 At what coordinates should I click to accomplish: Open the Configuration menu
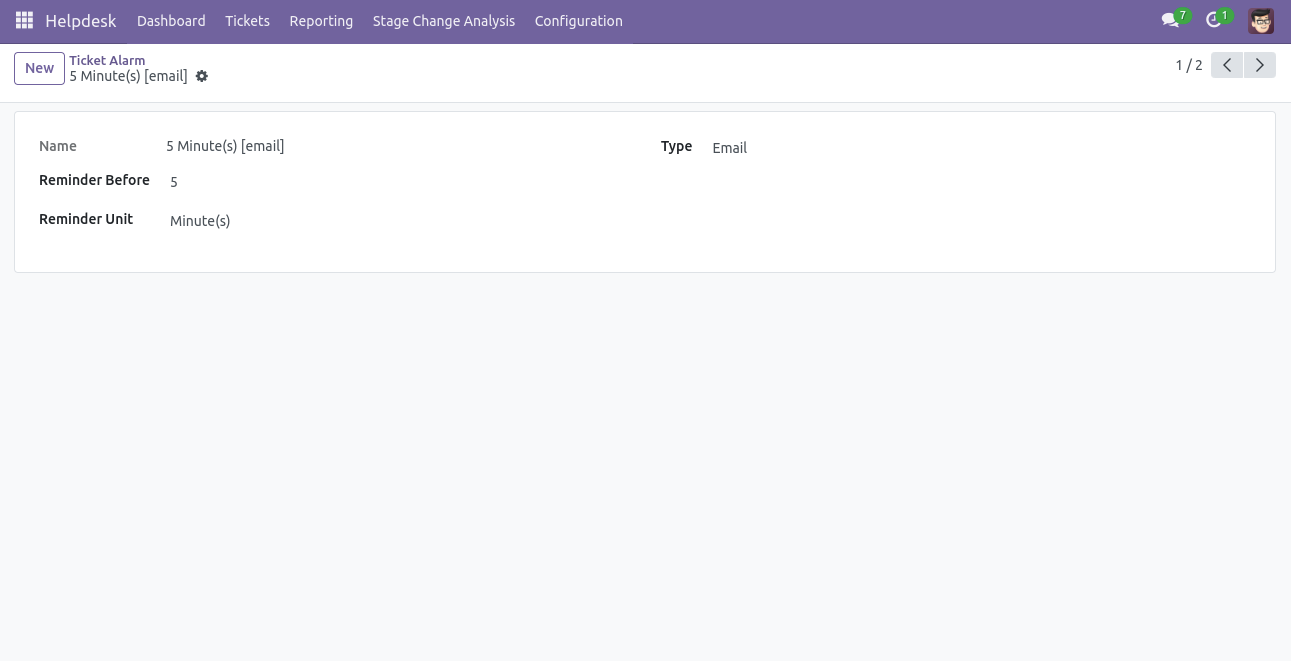[x=579, y=21]
